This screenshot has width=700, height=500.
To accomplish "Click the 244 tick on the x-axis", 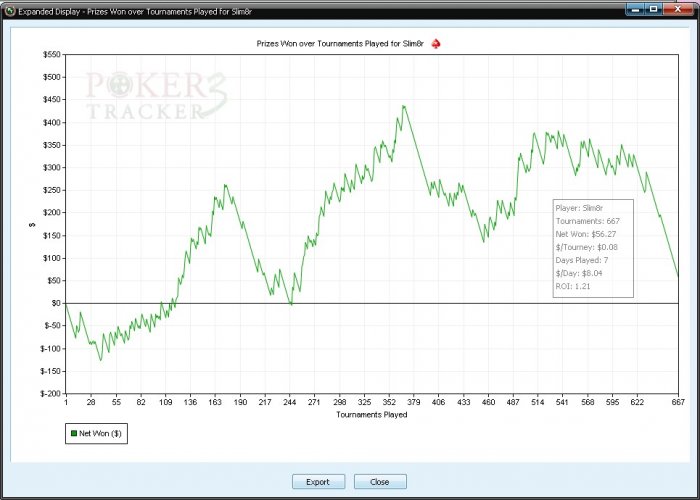I will tap(289, 402).
